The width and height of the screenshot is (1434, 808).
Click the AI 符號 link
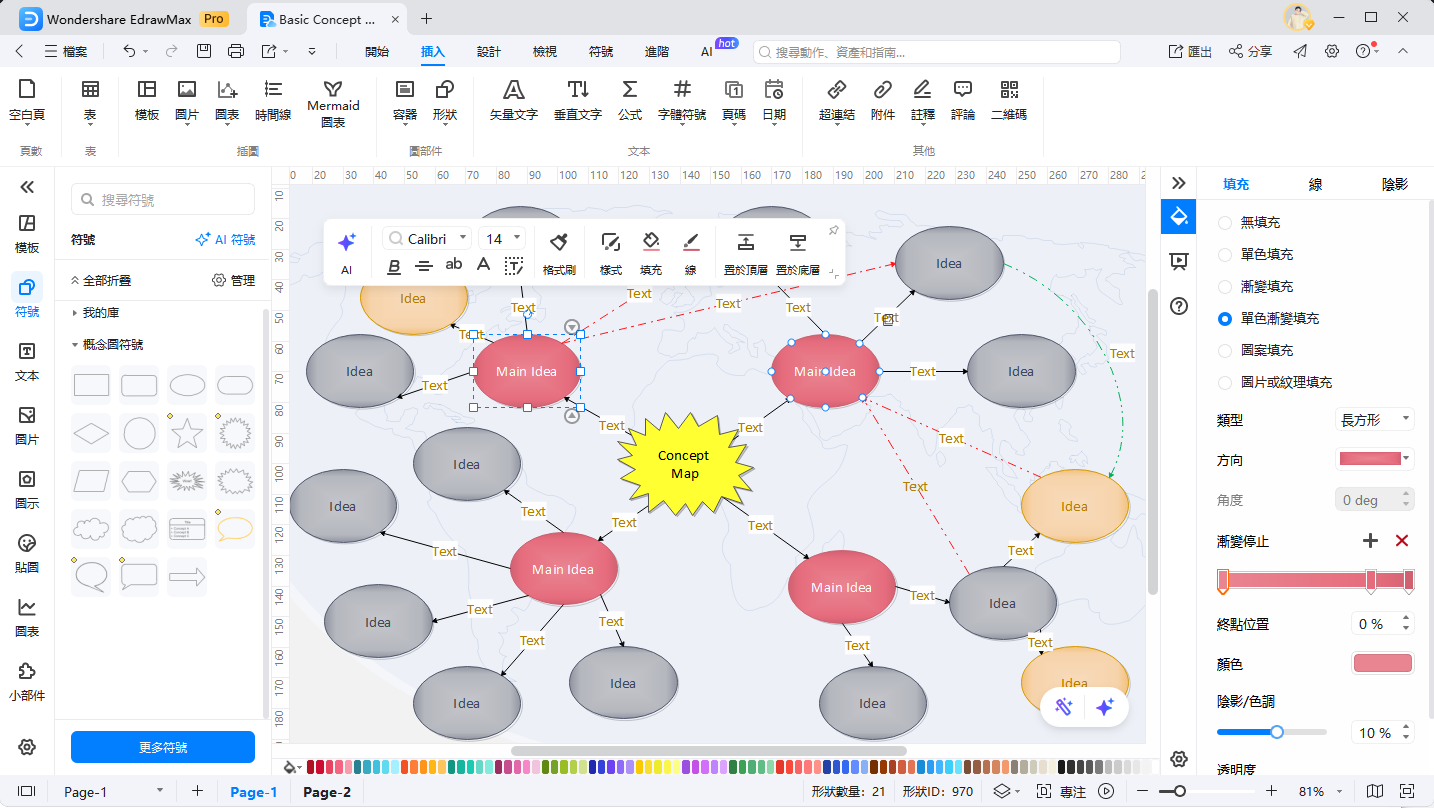pyautogui.click(x=225, y=240)
